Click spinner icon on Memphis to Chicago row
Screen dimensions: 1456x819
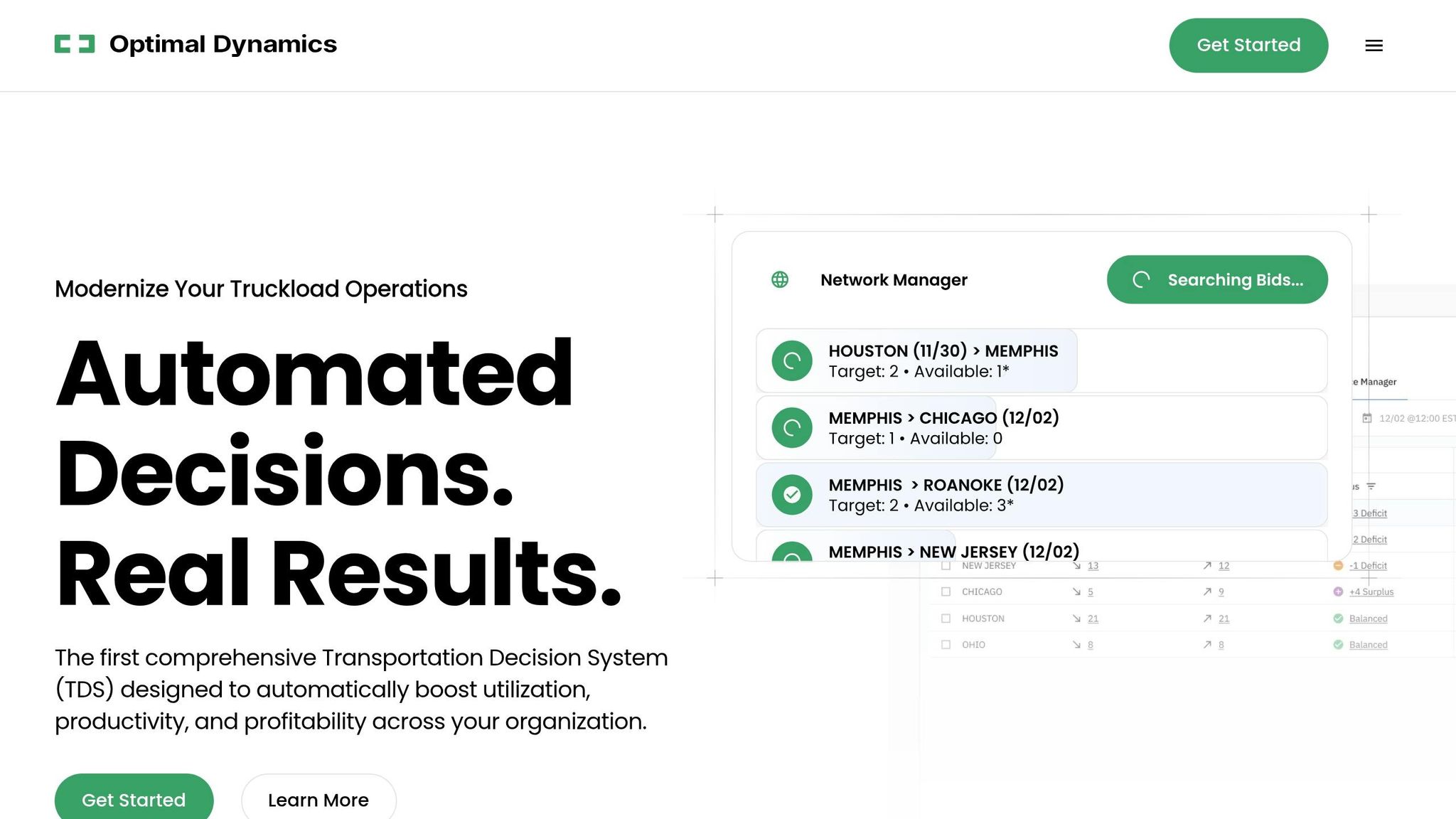pos(792,428)
